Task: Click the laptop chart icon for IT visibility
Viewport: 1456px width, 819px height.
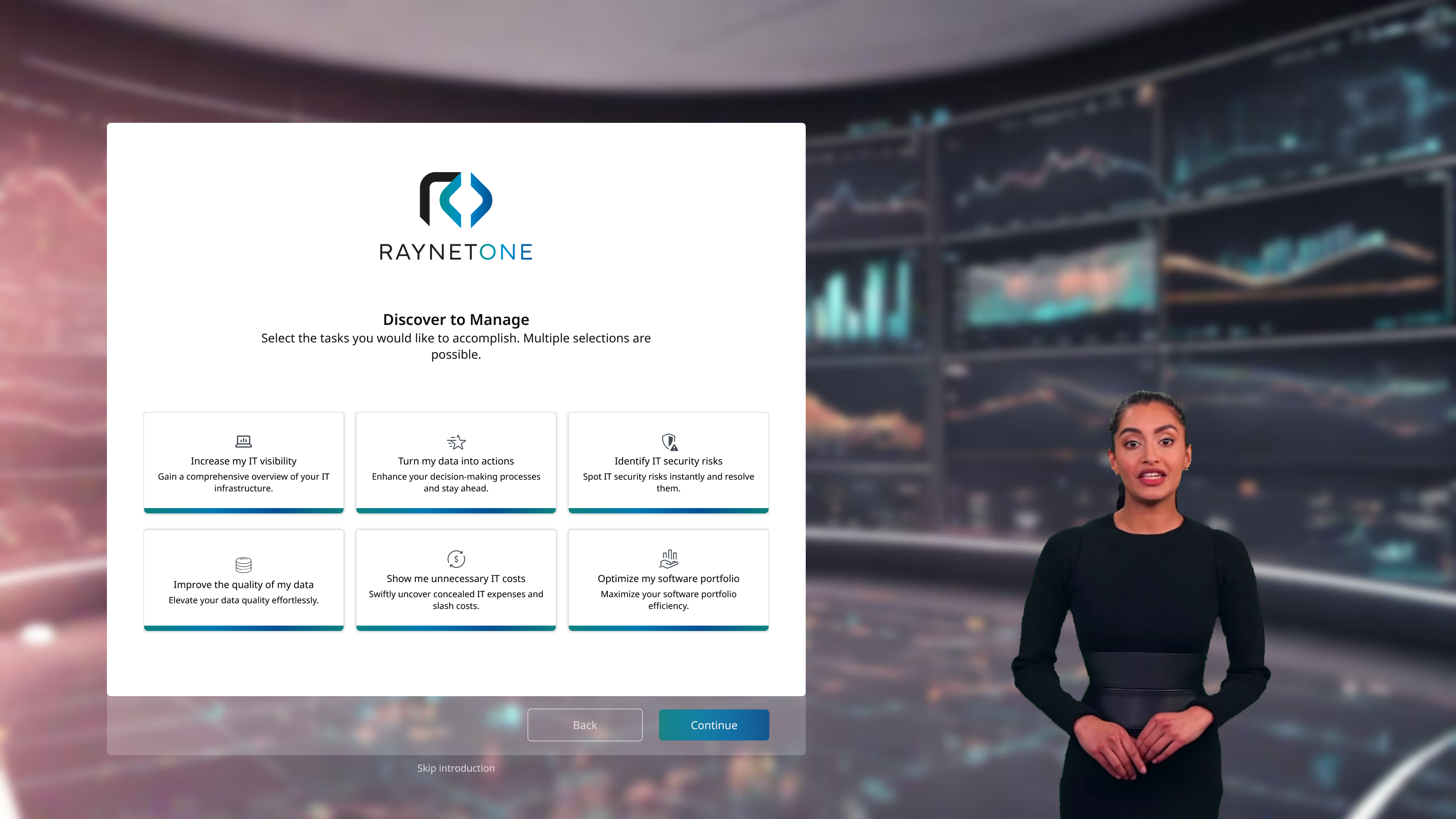Action: click(x=243, y=441)
